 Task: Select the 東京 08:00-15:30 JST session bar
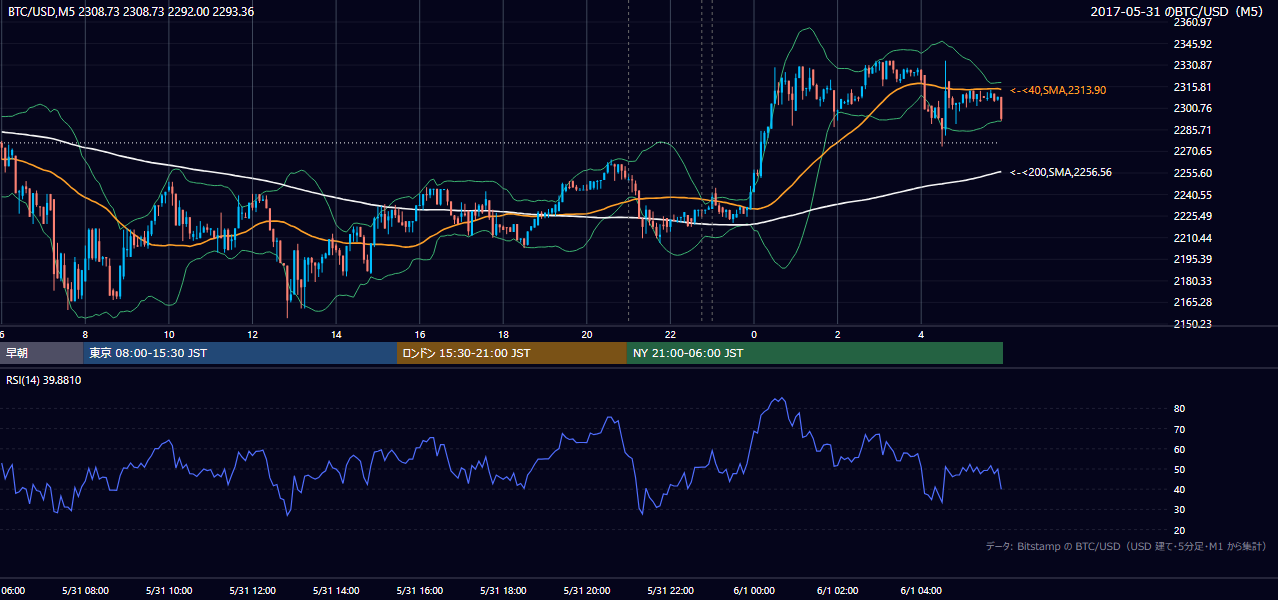coord(240,353)
